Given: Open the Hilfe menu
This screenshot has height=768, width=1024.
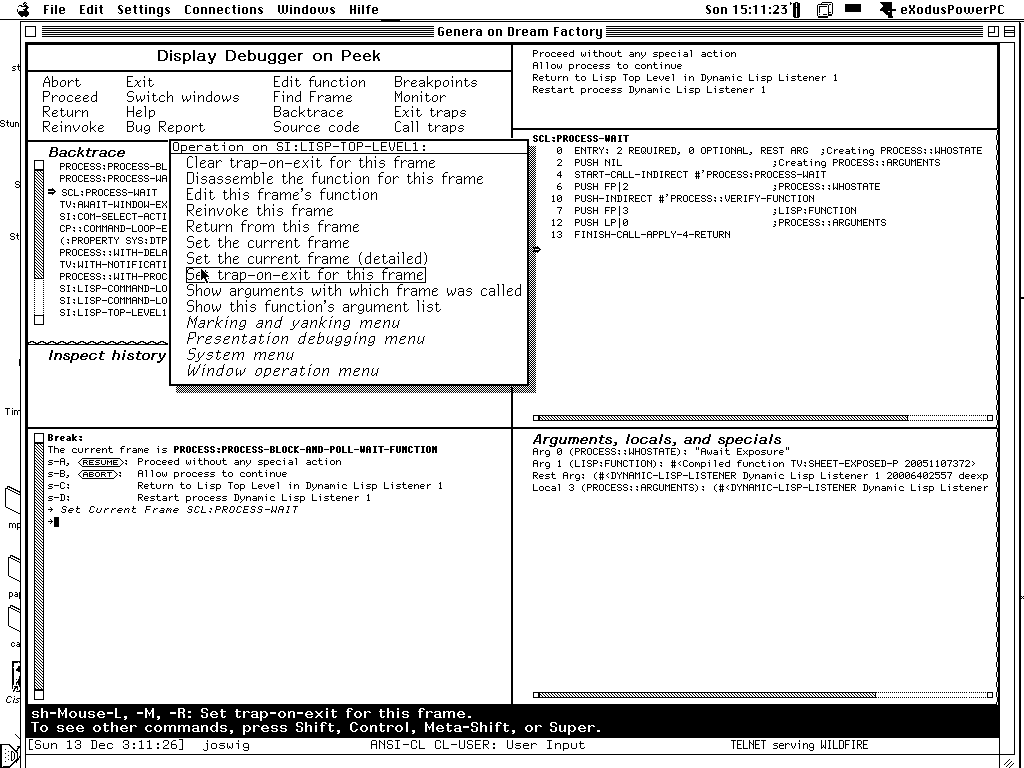Looking at the screenshot, I should [x=364, y=9].
